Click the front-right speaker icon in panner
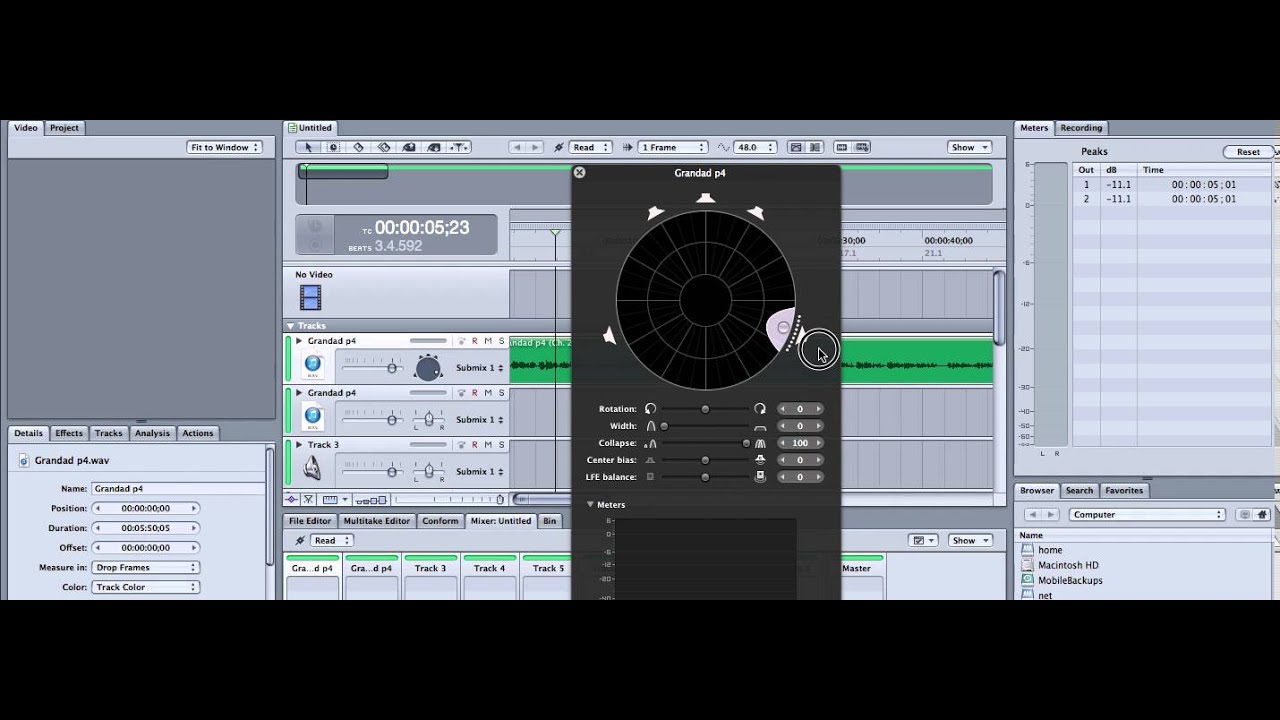1280x720 pixels. pos(756,212)
